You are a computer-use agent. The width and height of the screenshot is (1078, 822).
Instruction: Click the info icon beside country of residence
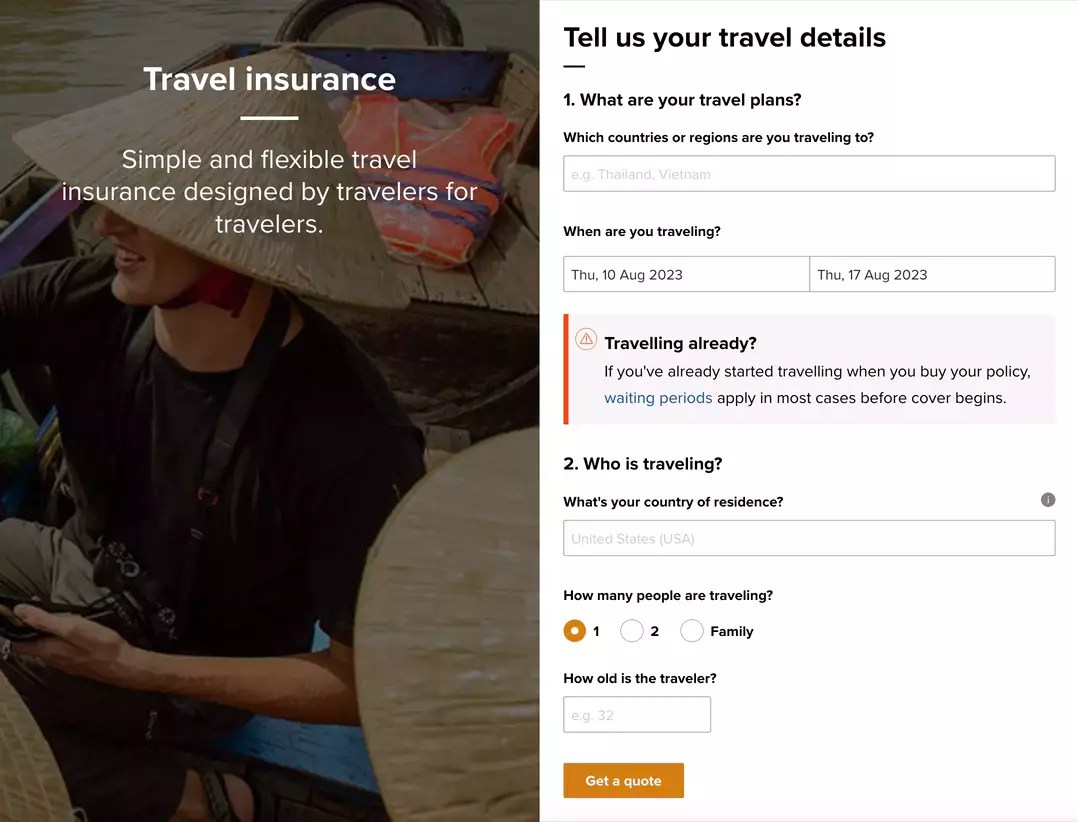pos(1047,499)
